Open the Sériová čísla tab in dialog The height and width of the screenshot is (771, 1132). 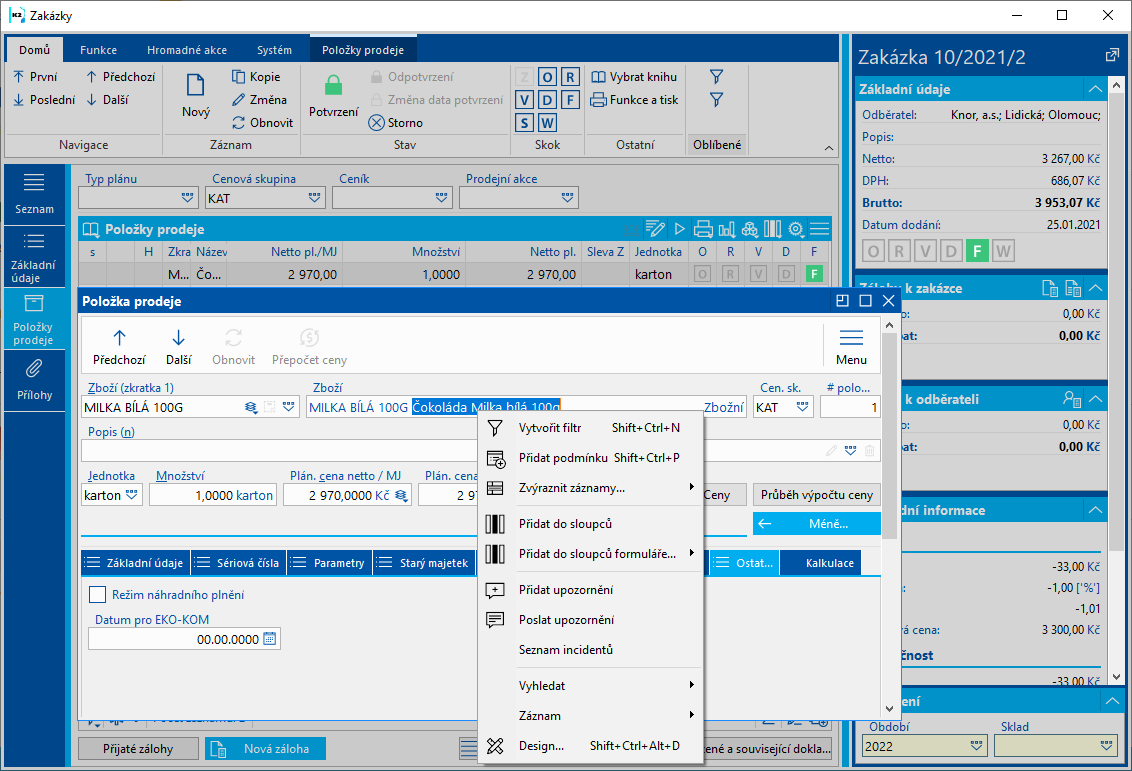pyautogui.click(x=239, y=563)
